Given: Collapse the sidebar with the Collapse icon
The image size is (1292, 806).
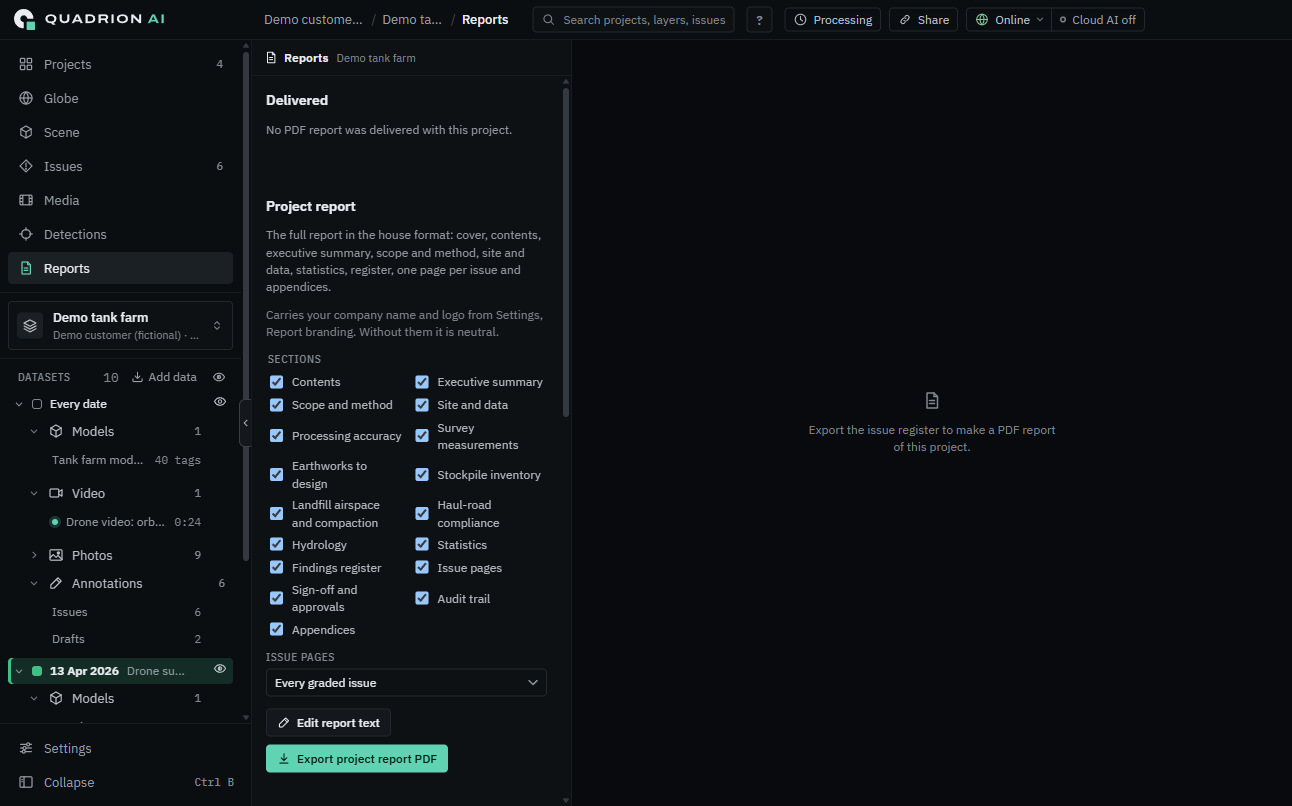Looking at the screenshot, I should click(26, 782).
